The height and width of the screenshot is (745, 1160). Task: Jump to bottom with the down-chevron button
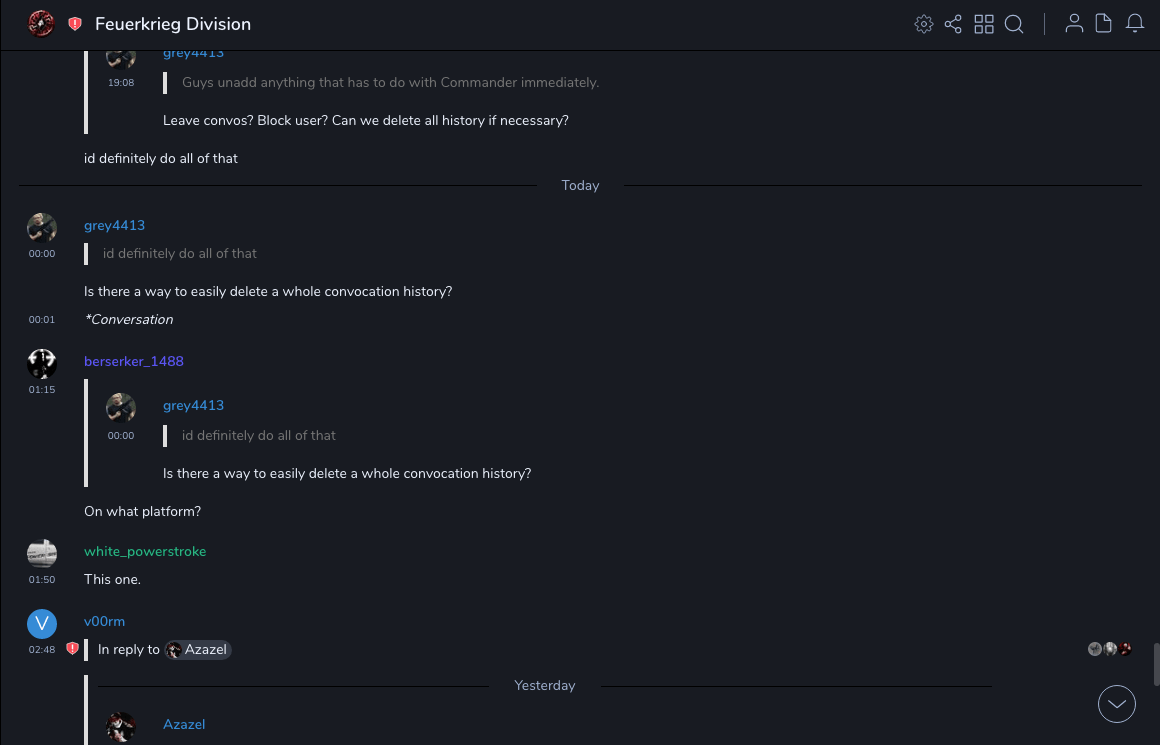(x=1117, y=704)
